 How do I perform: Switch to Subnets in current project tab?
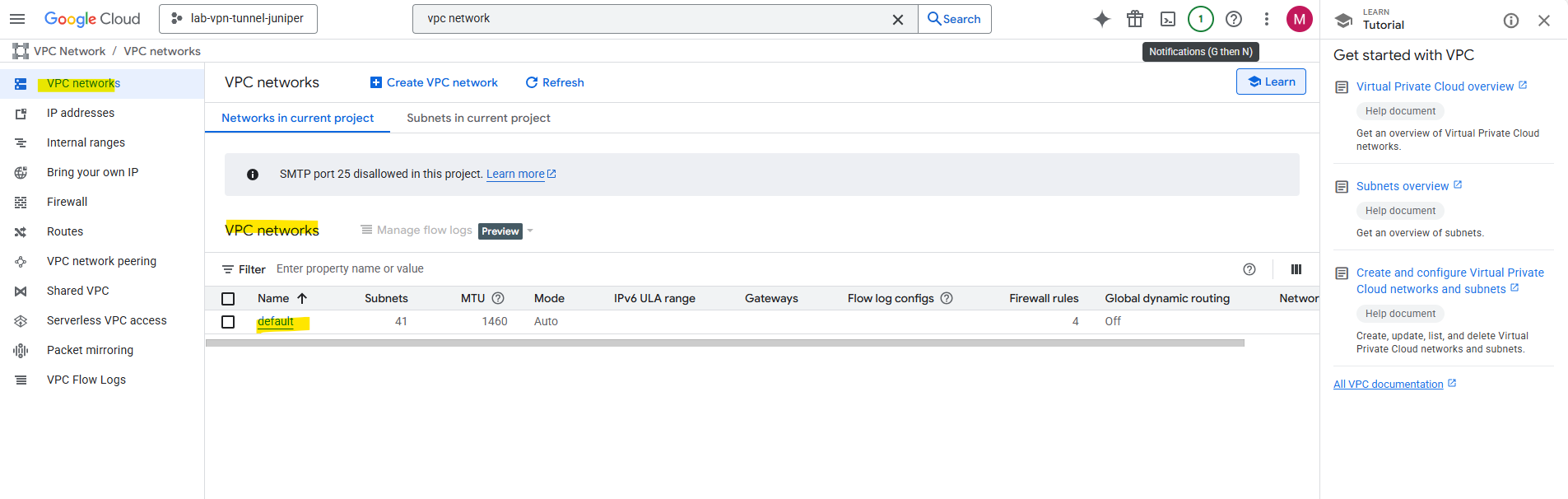click(x=478, y=118)
